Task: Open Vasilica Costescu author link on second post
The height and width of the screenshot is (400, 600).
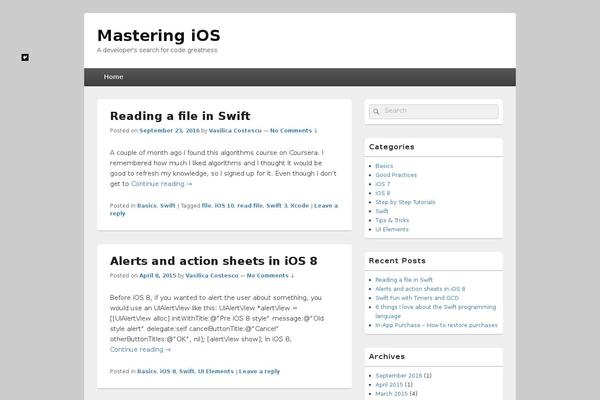Action: [x=212, y=276]
